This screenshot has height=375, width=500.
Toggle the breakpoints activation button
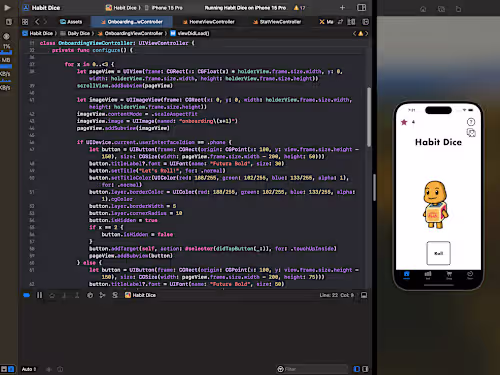click(x=27, y=295)
